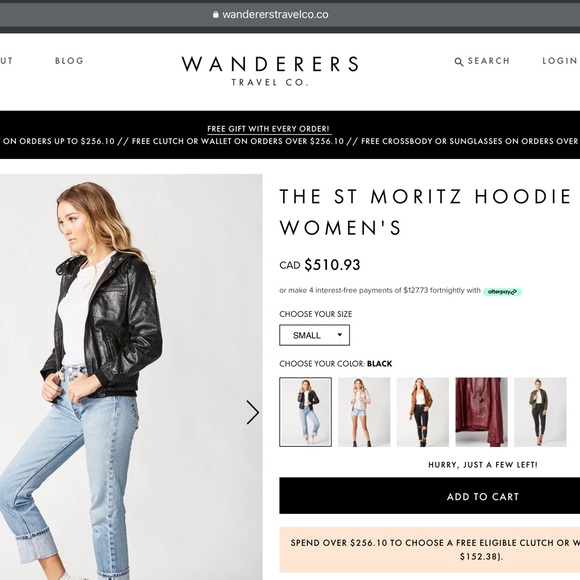Select the black jacket color swatch
580x580 pixels.
305,412
